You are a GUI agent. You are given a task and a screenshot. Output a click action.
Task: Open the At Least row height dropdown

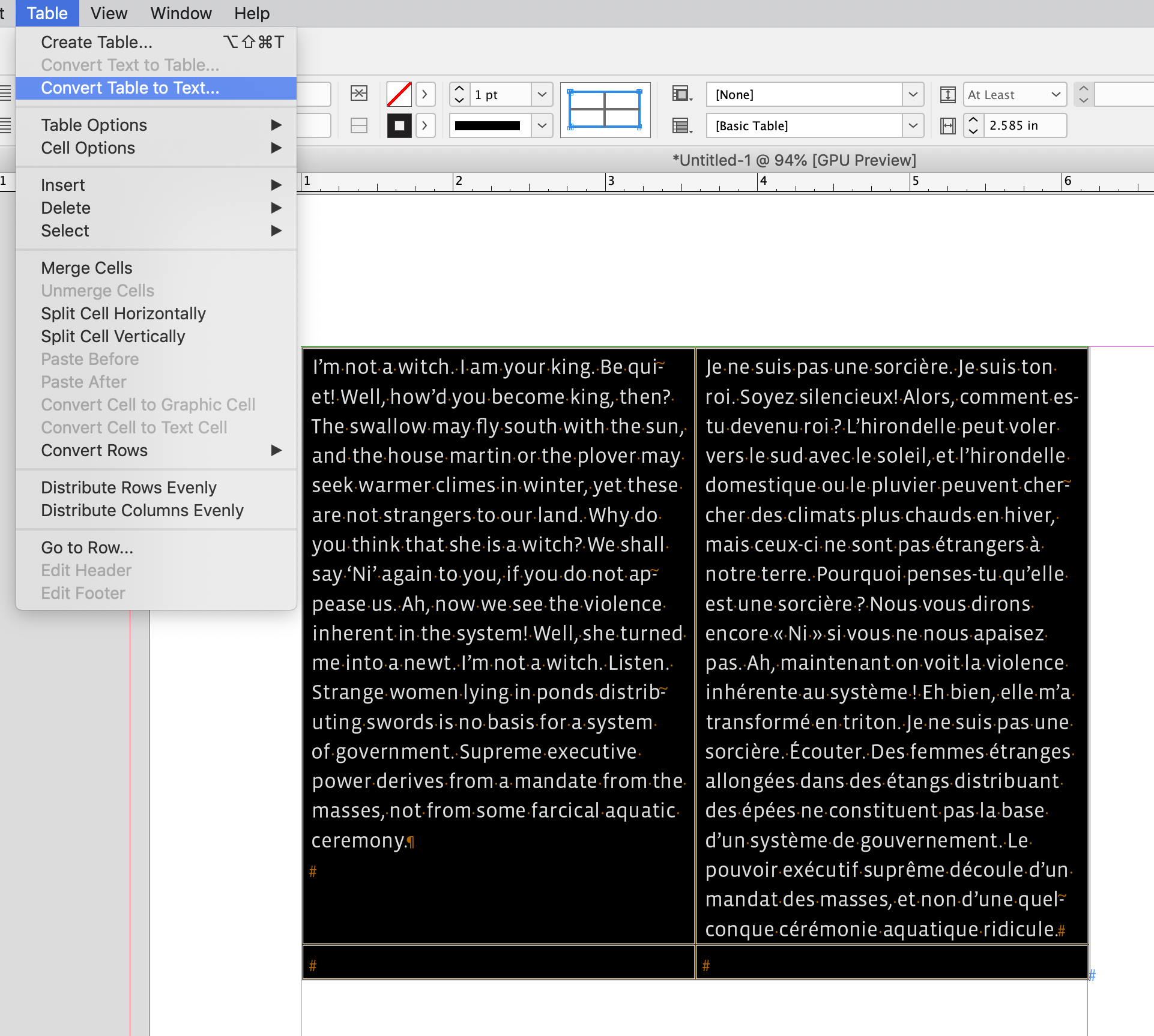1056,95
